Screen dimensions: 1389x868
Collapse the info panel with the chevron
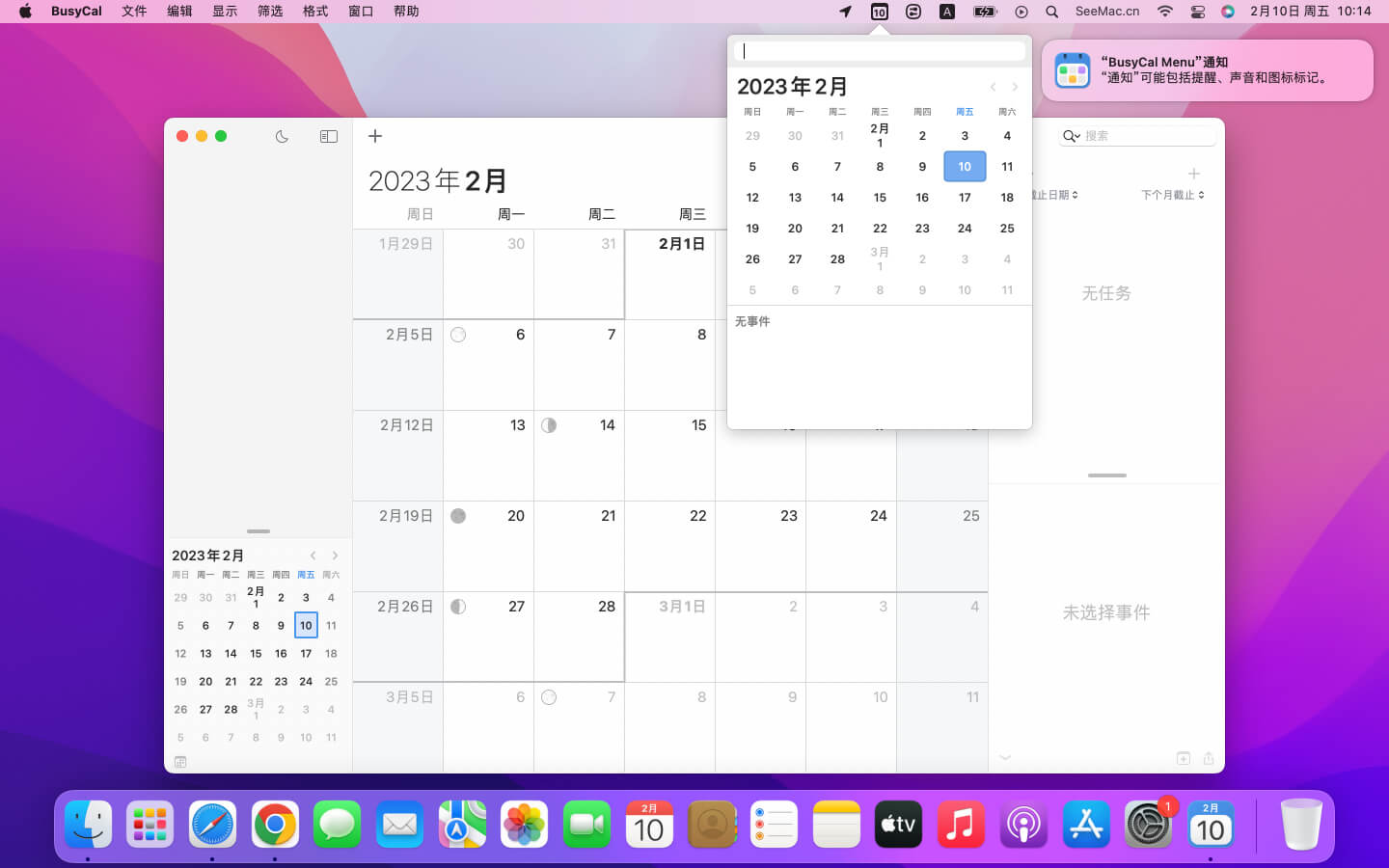click(x=1005, y=758)
